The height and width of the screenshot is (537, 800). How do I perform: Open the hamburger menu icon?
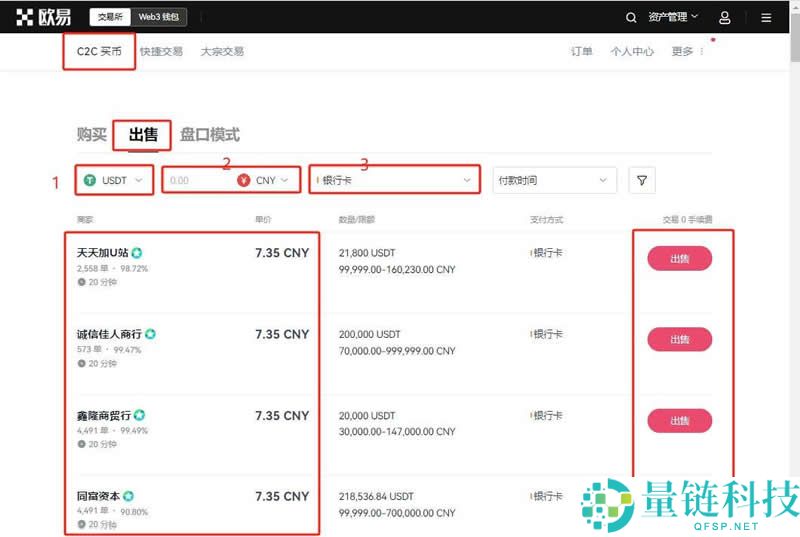point(766,18)
